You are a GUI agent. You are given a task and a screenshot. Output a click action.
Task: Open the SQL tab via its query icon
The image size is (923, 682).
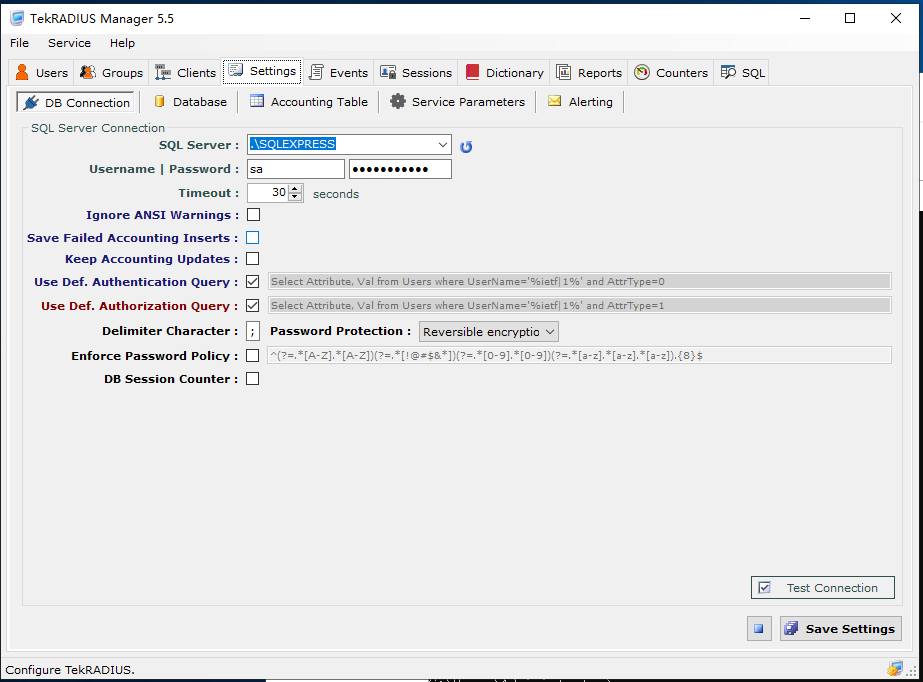click(x=728, y=72)
